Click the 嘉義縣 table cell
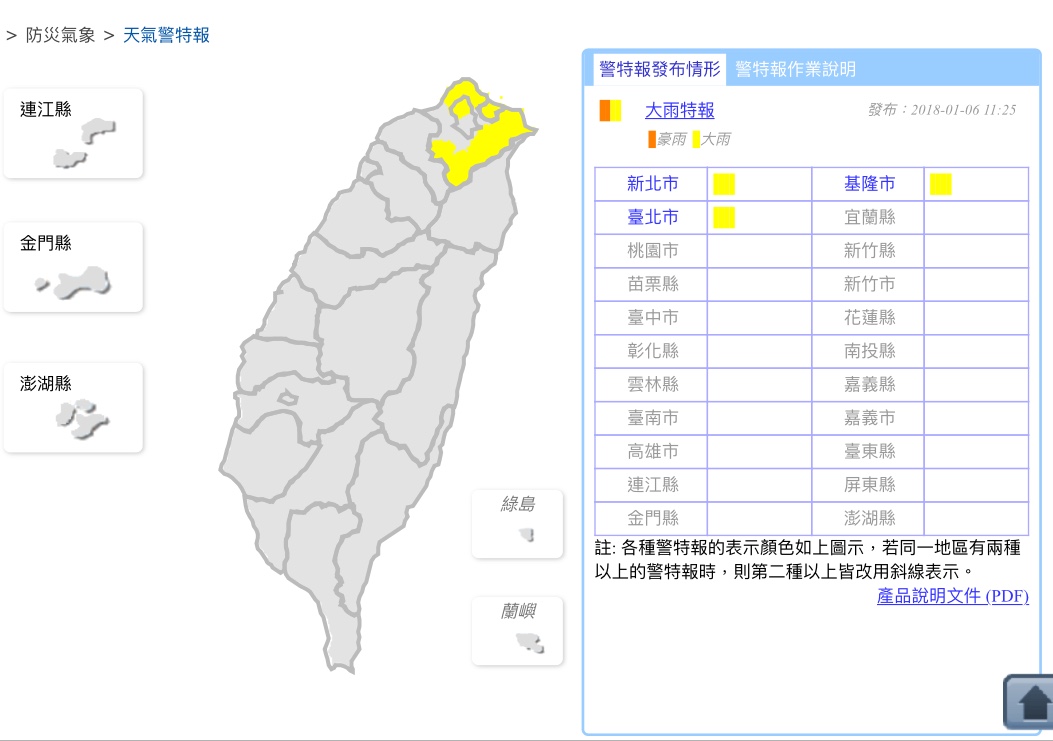 pyautogui.click(x=869, y=384)
